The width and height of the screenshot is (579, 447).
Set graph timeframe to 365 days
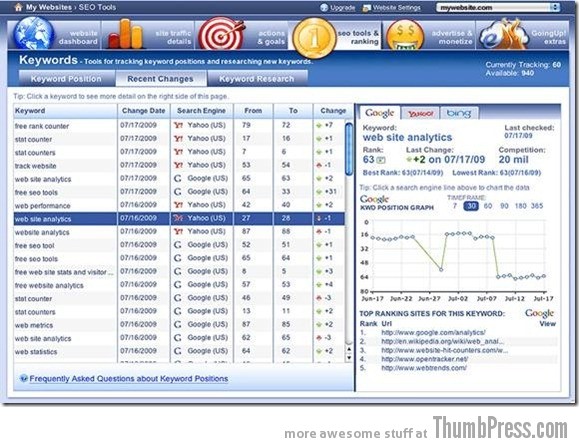click(537, 206)
